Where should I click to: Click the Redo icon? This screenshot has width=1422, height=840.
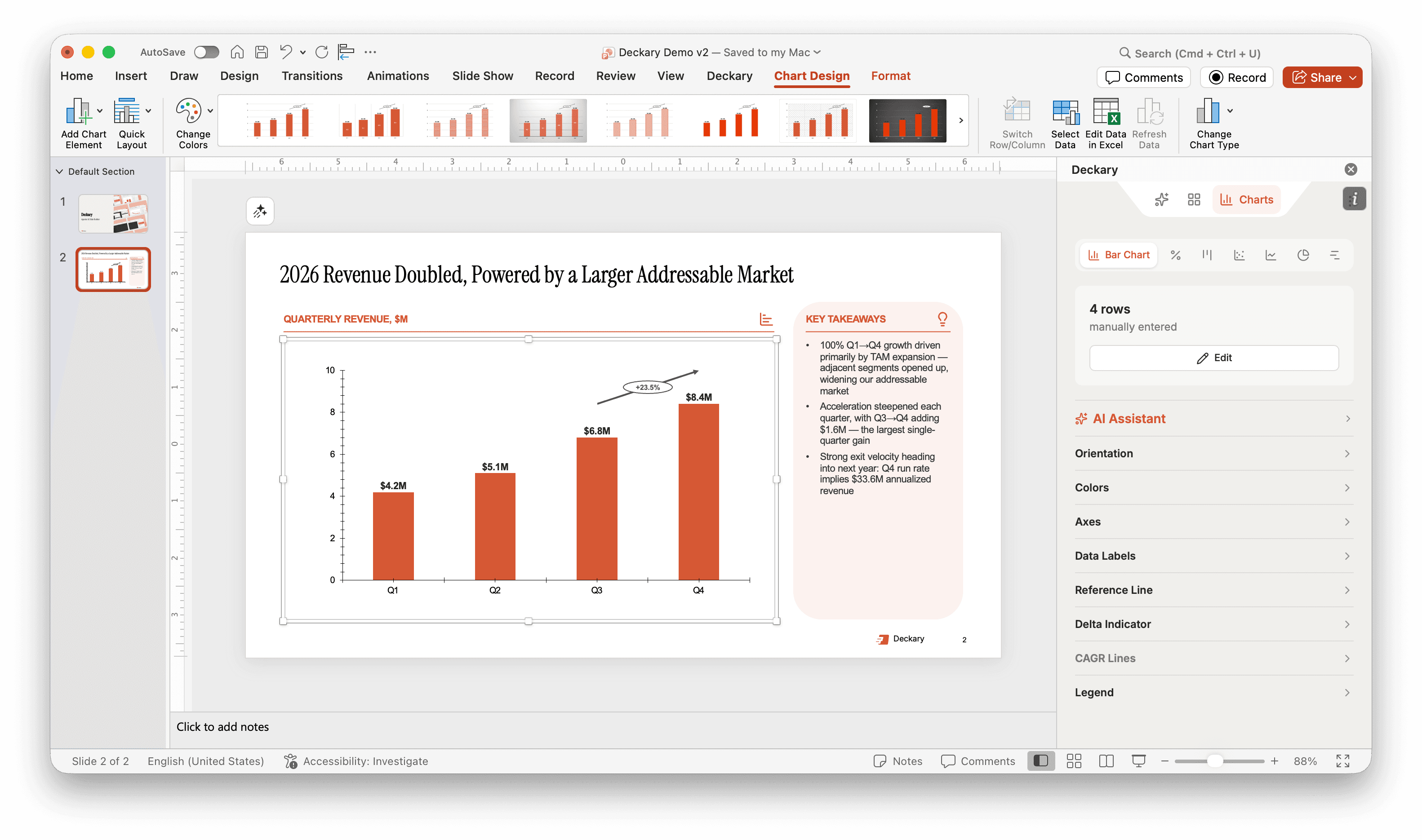(x=322, y=52)
